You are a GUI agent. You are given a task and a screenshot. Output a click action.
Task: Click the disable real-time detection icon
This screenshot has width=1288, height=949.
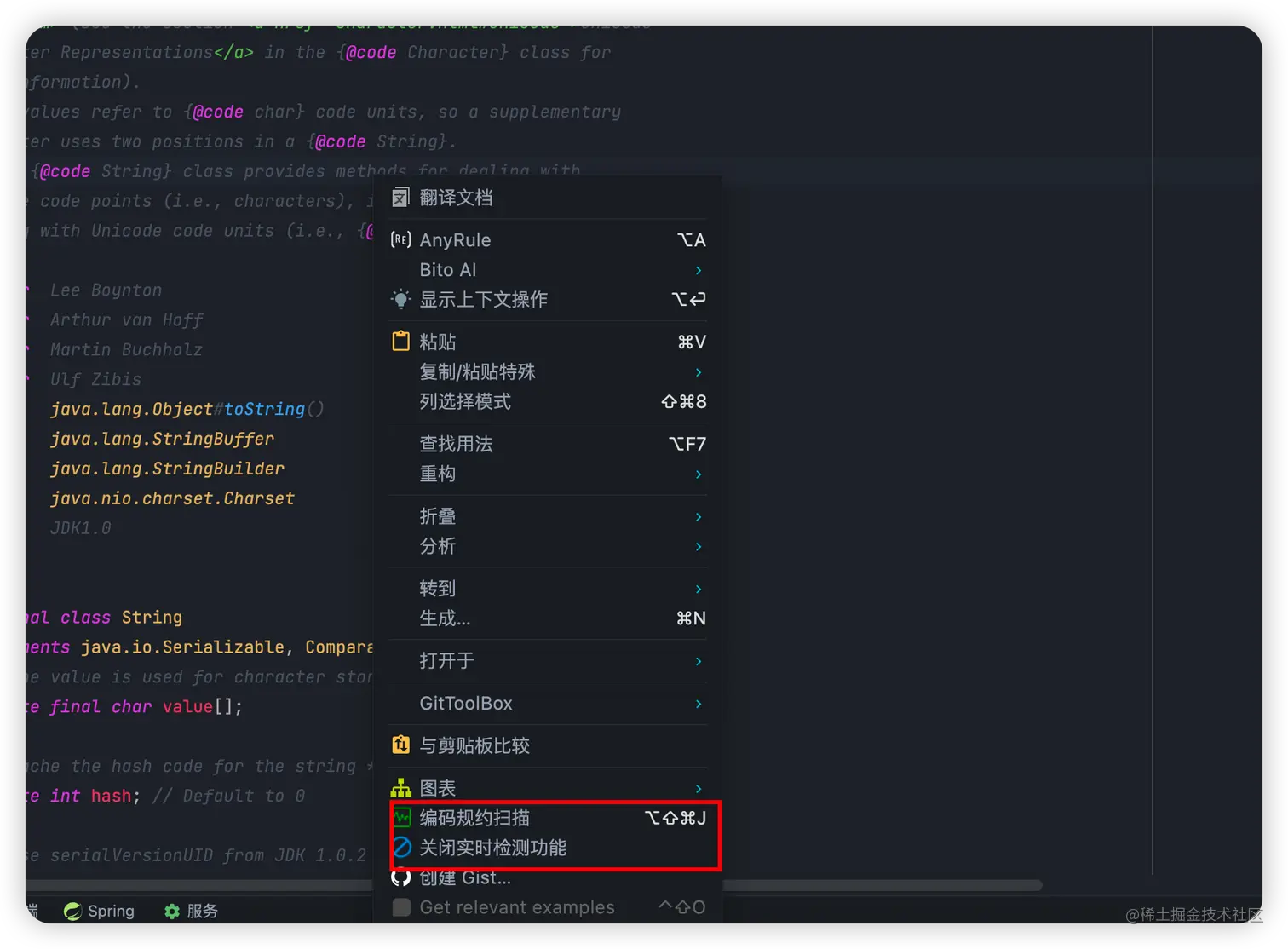[401, 848]
